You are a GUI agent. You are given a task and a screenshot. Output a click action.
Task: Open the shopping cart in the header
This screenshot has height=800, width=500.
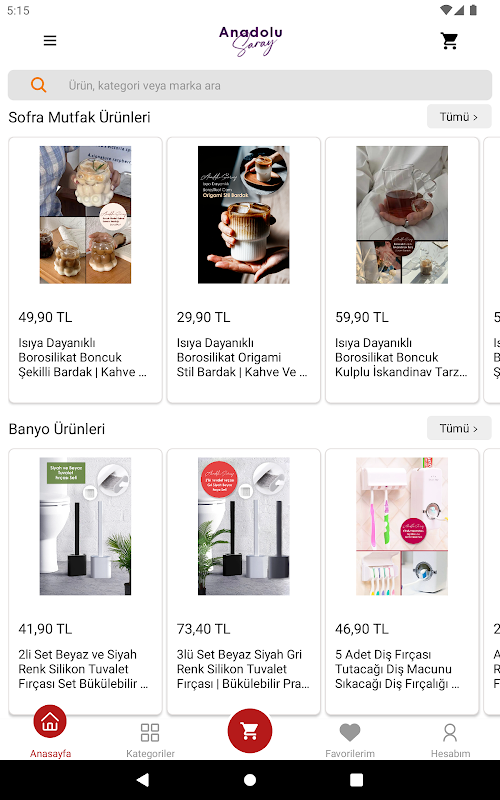tap(449, 41)
